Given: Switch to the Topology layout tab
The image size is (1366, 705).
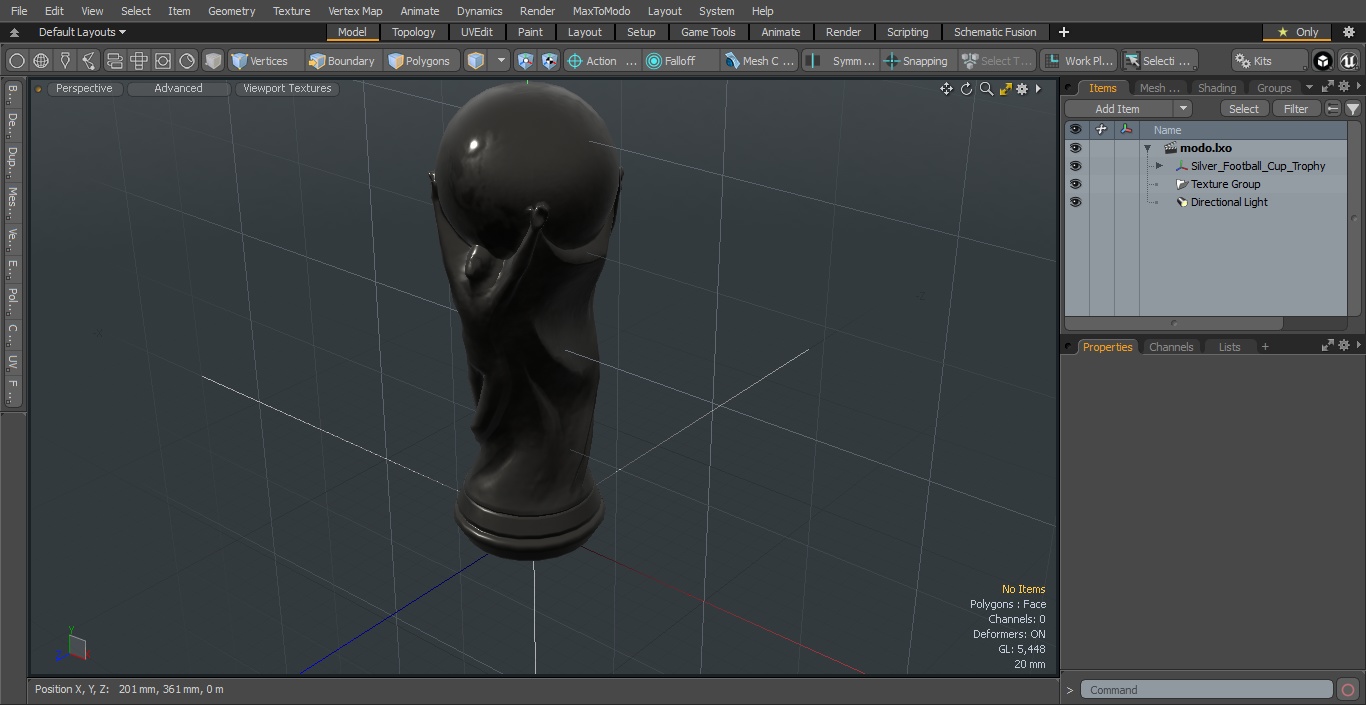Looking at the screenshot, I should (x=414, y=32).
